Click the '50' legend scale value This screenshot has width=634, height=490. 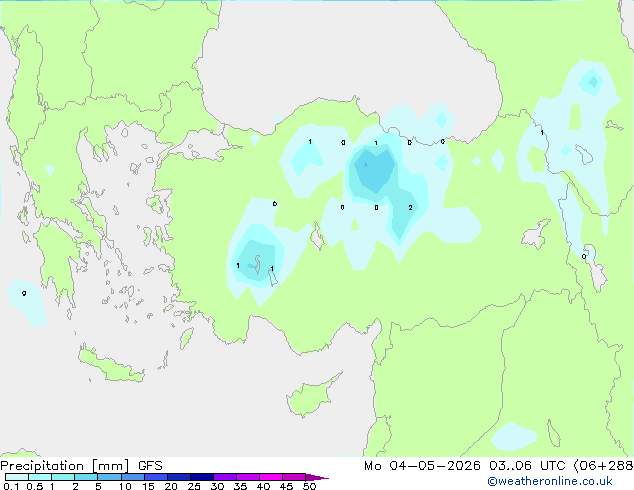[x=309, y=486]
